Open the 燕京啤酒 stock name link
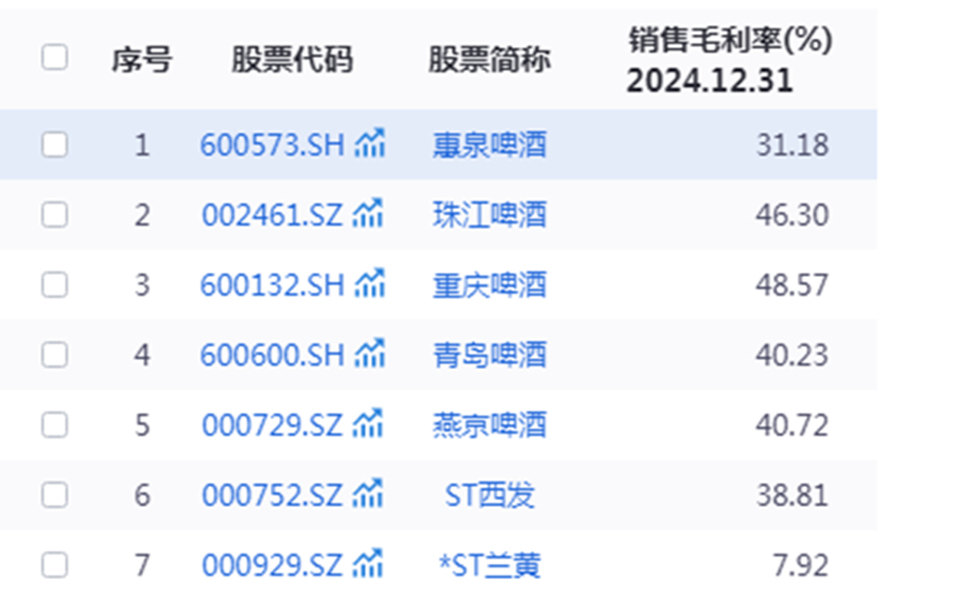Viewport: 969px width, 613px height. (x=489, y=425)
